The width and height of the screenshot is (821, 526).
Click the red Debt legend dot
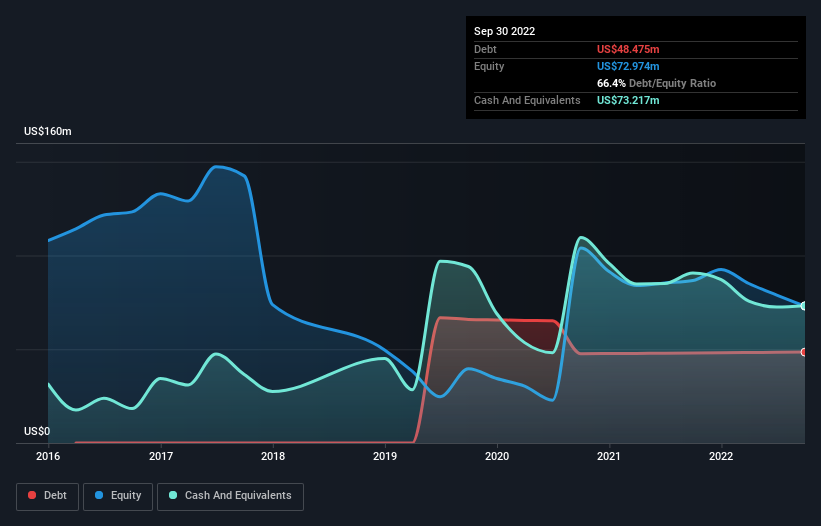32,495
